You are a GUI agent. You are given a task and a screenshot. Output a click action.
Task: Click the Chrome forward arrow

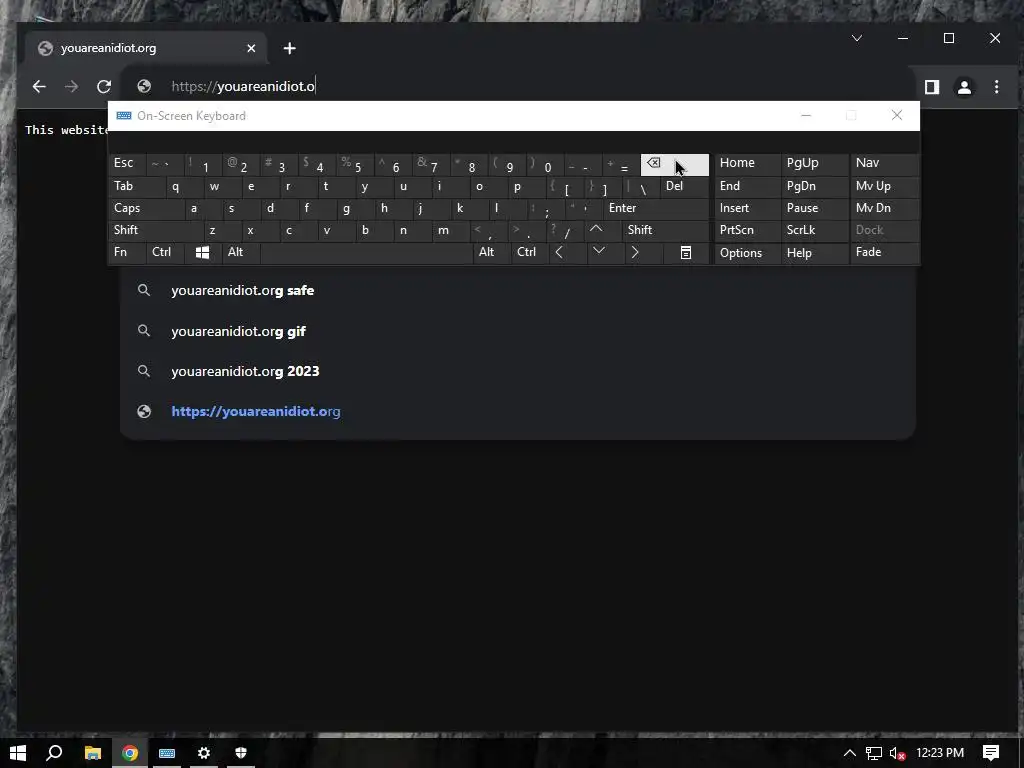point(71,86)
